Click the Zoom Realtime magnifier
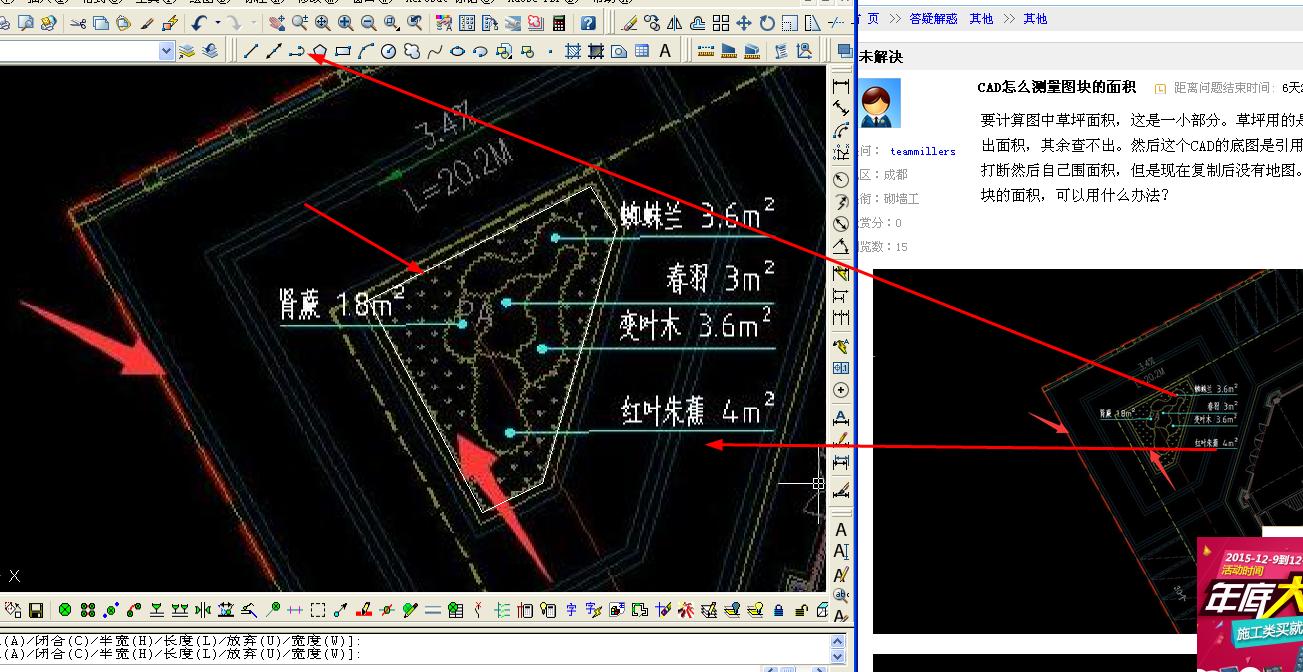Viewport: 1303px width, 672px height. tap(300, 23)
